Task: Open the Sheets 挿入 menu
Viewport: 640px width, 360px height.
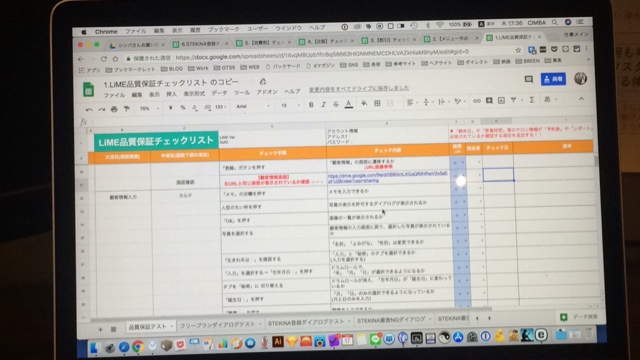Action: click(171, 94)
